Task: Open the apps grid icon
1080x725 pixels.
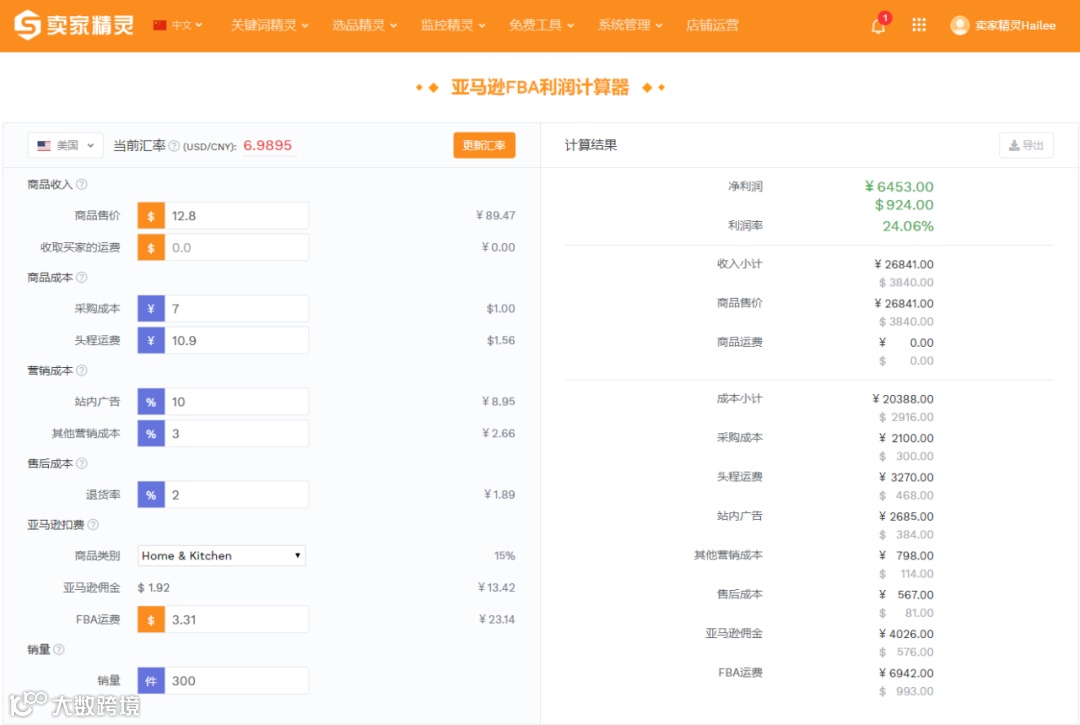Action: pos(919,25)
